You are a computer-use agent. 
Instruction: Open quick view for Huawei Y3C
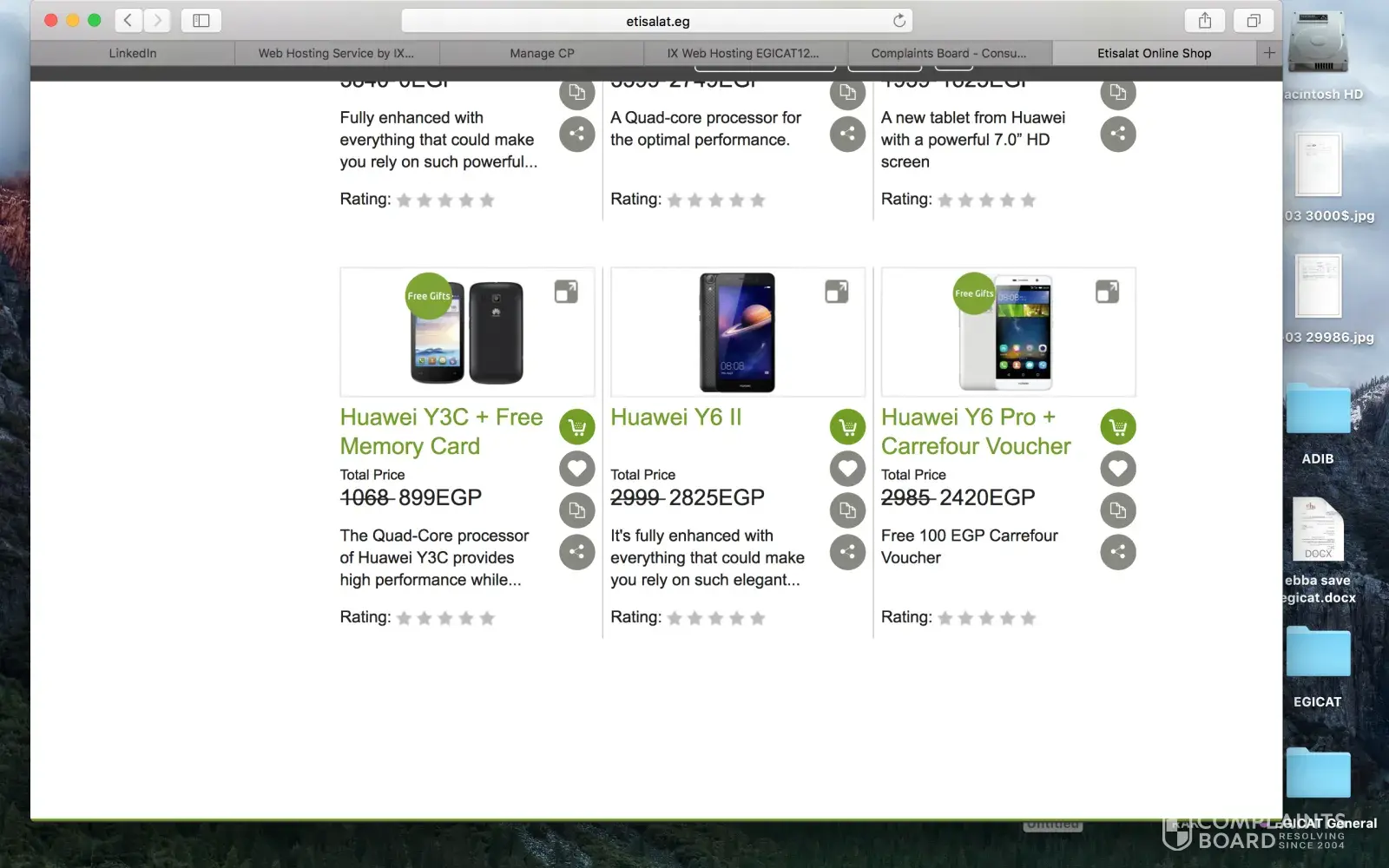tap(566, 292)
